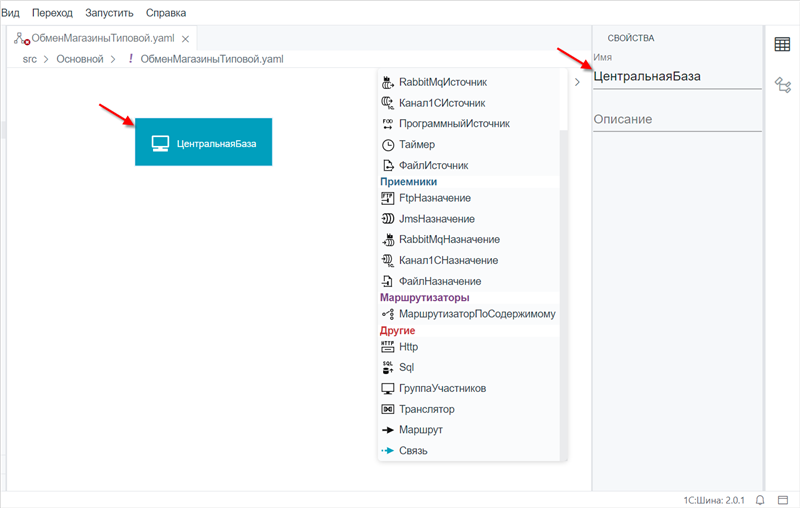
Task: Collapse the palette with the chevron arrow
Action: [x=577, y=82]
